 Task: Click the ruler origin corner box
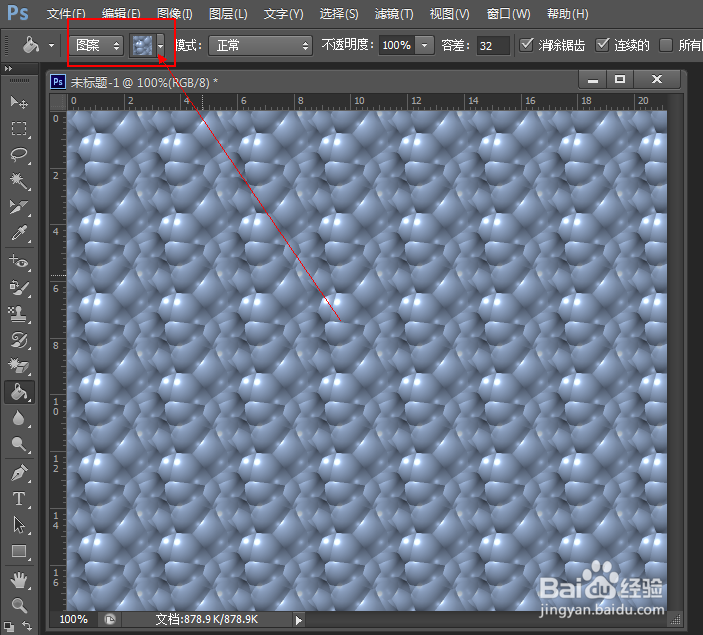coord(58,103)
